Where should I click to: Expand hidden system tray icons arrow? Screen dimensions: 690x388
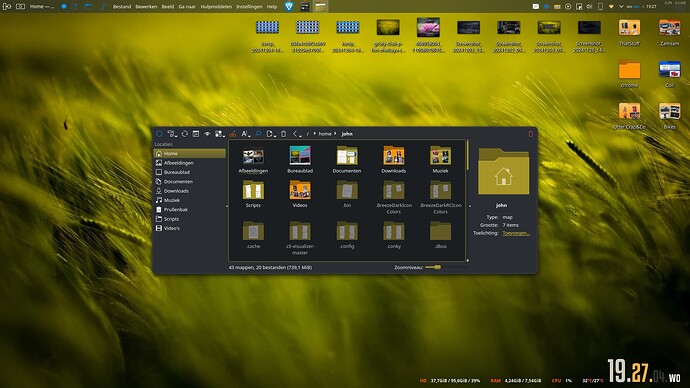click(621, 7)
